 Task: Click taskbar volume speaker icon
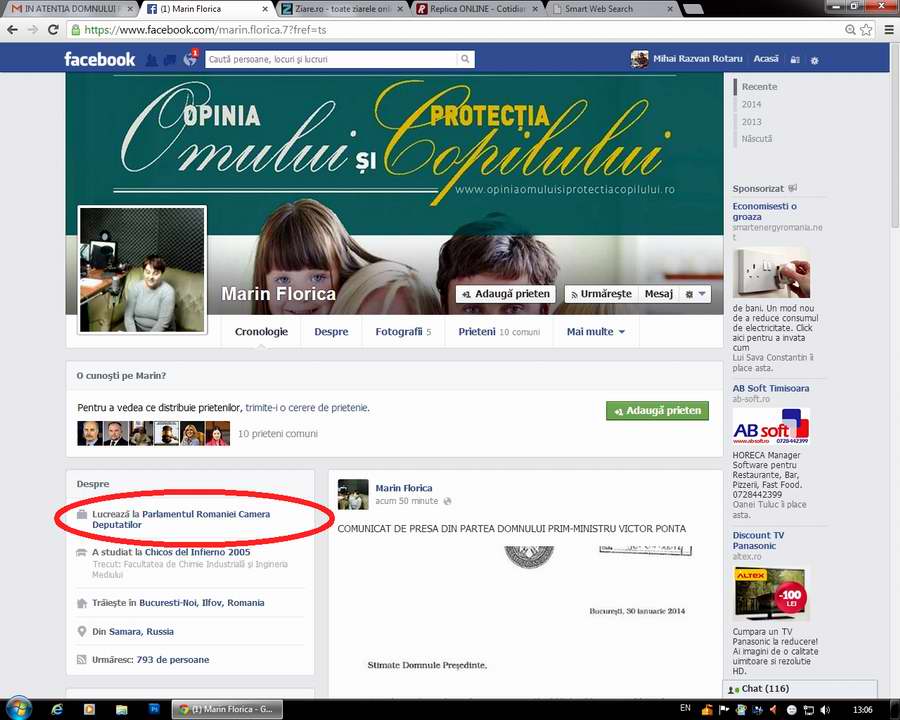tap(825, 710)
